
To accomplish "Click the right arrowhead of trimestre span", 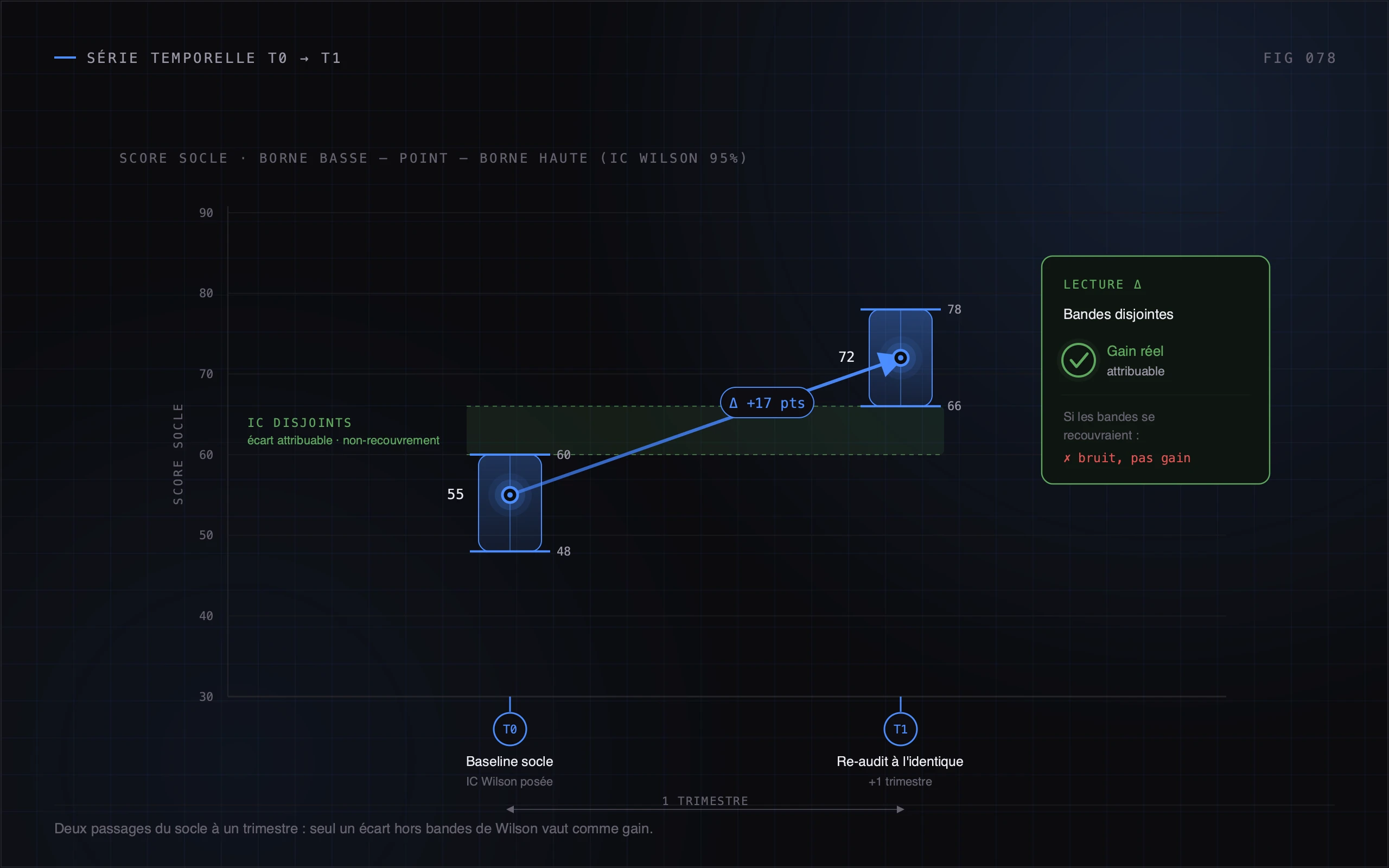I will click(x=901, y=809).
